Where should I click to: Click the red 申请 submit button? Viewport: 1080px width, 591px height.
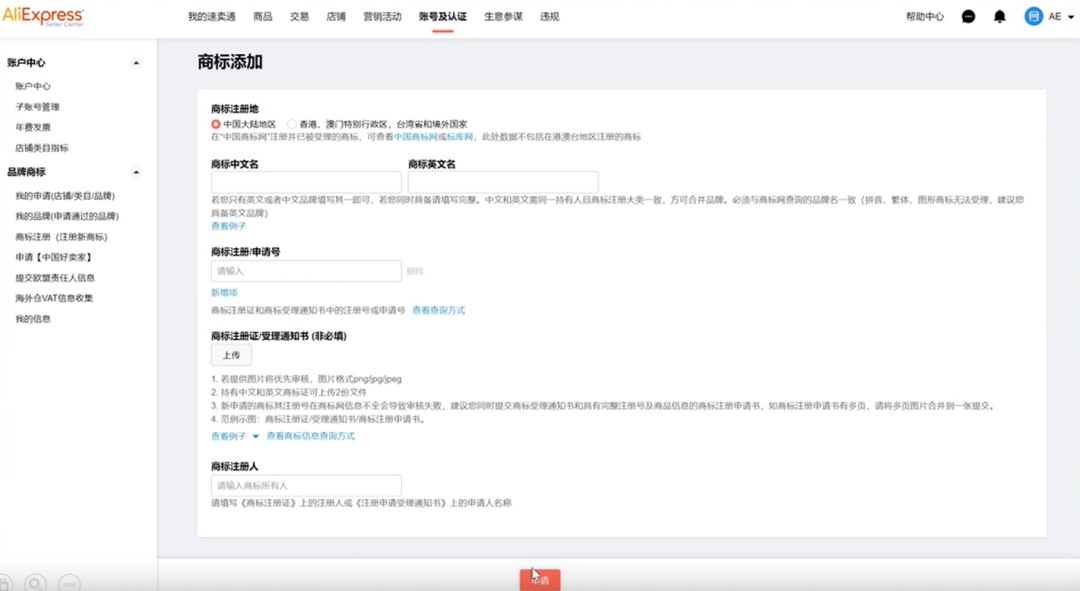coord(540,578)
